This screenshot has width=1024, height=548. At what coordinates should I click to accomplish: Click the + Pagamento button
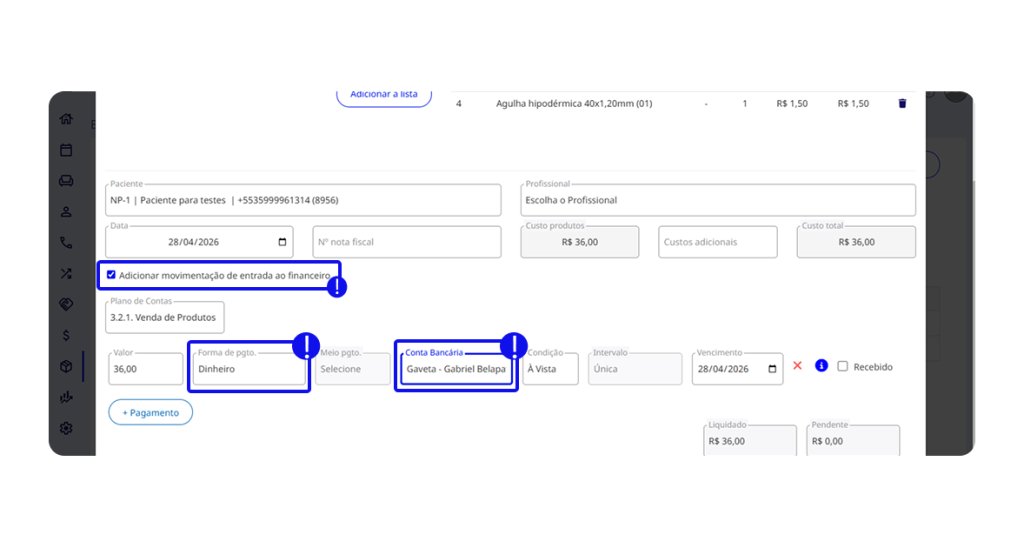(x=150, y=412)
